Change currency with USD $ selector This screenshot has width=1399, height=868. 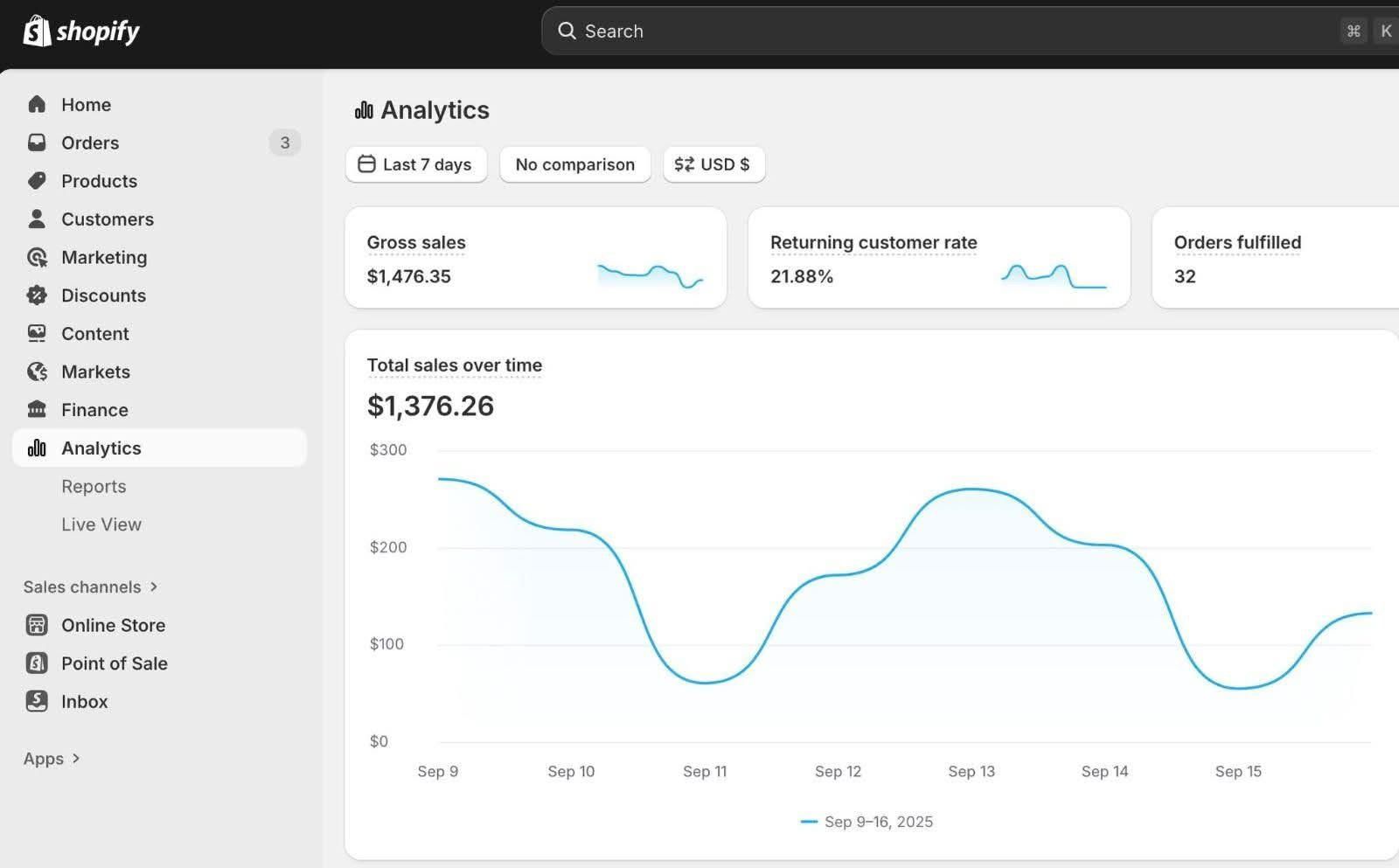pyautogui.click(x=713, y=164)
